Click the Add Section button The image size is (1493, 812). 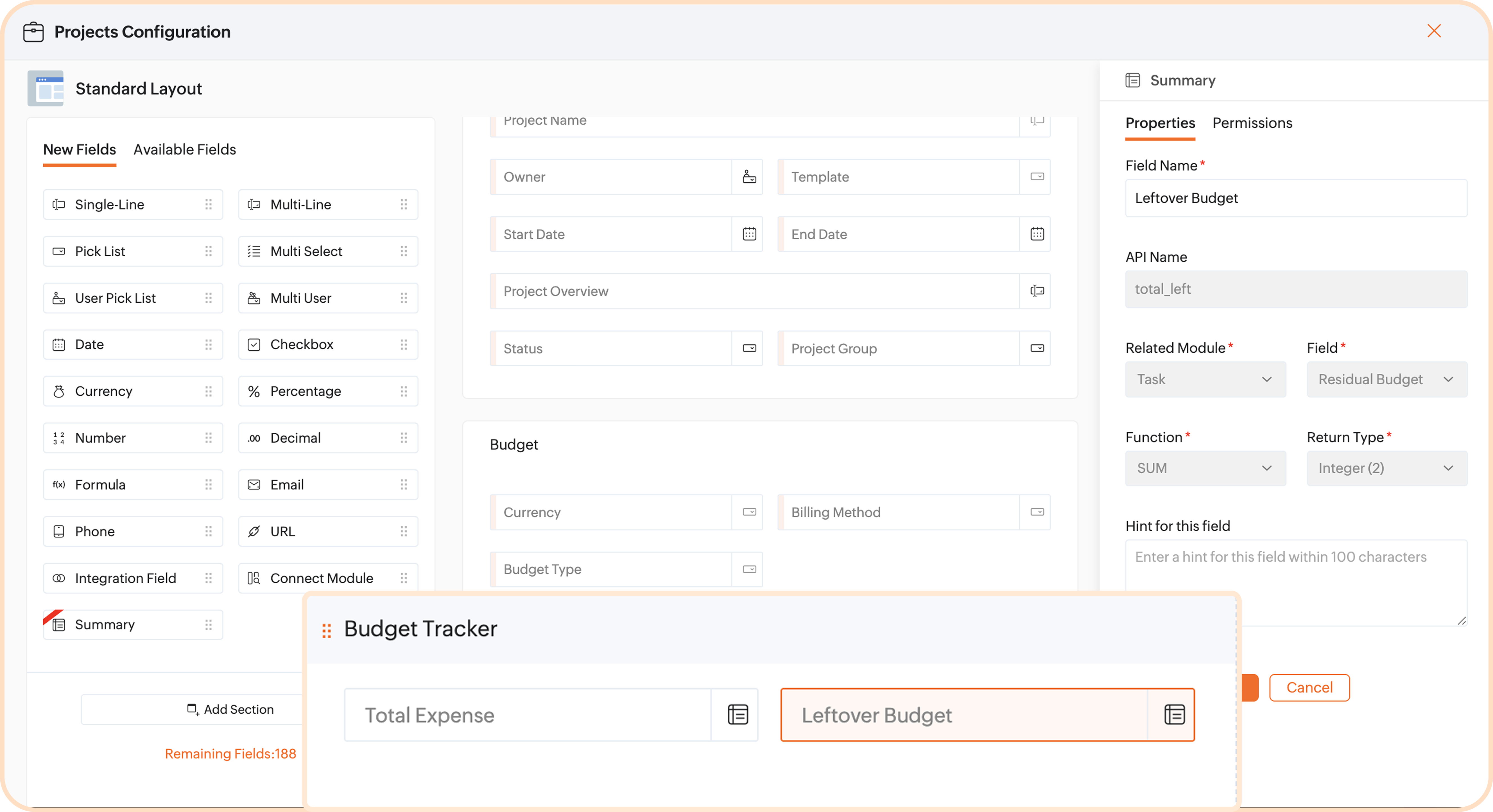coord(231,709)
